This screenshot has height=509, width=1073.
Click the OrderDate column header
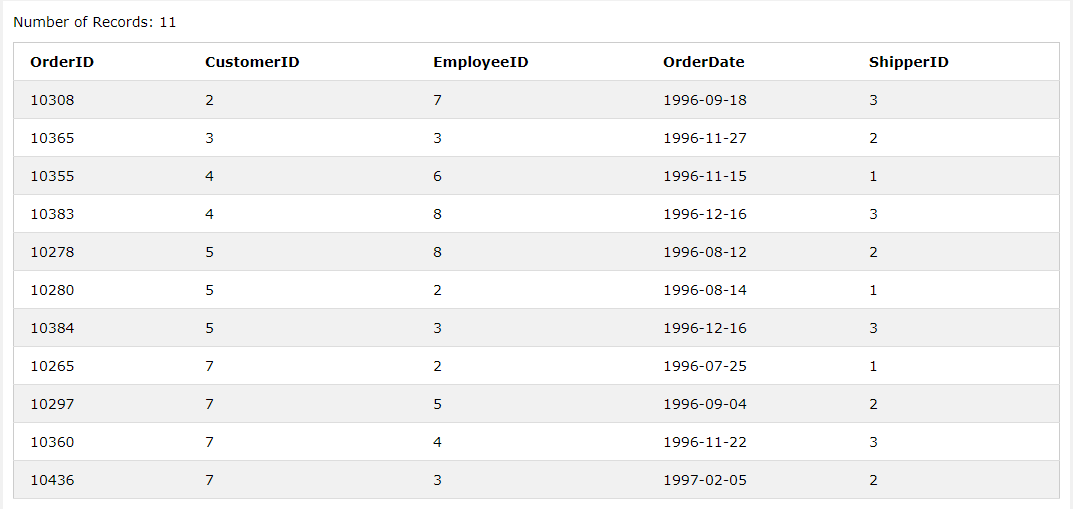pos(703,62)
